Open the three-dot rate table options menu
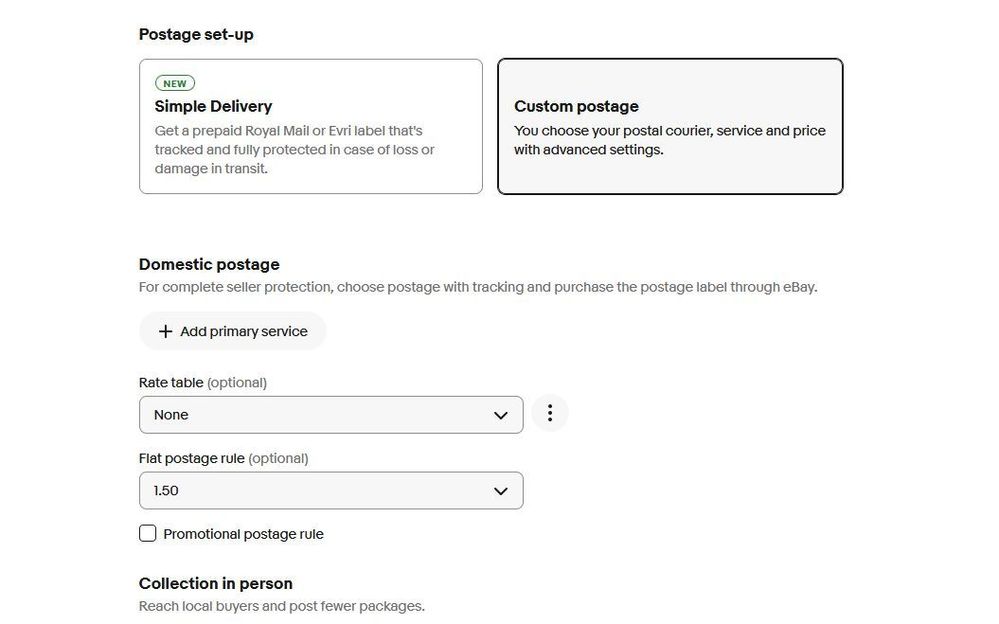 549,414
